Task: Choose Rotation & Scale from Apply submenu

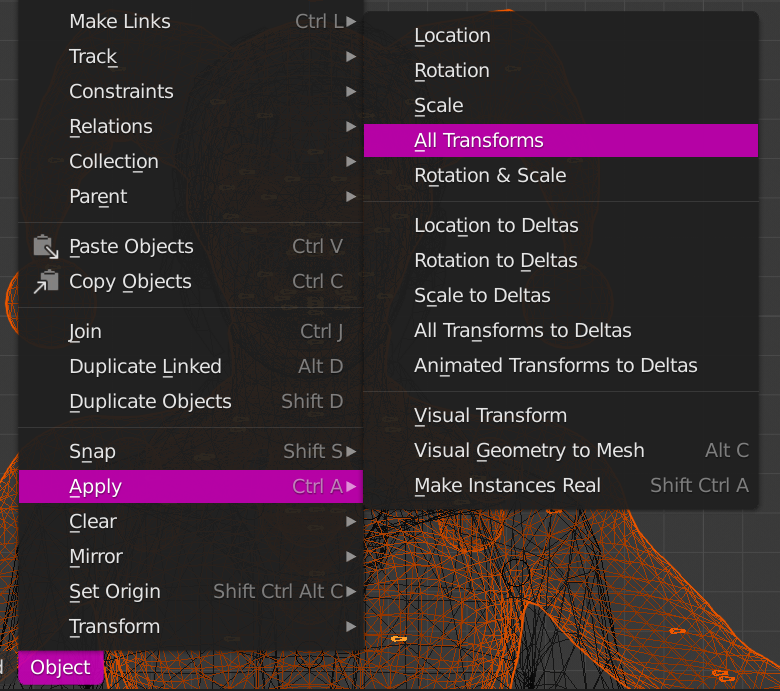Action: (490, 176)
